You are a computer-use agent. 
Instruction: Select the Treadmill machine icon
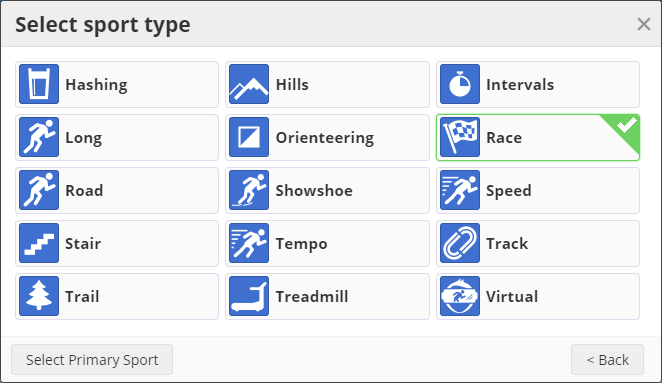point(249,296)
